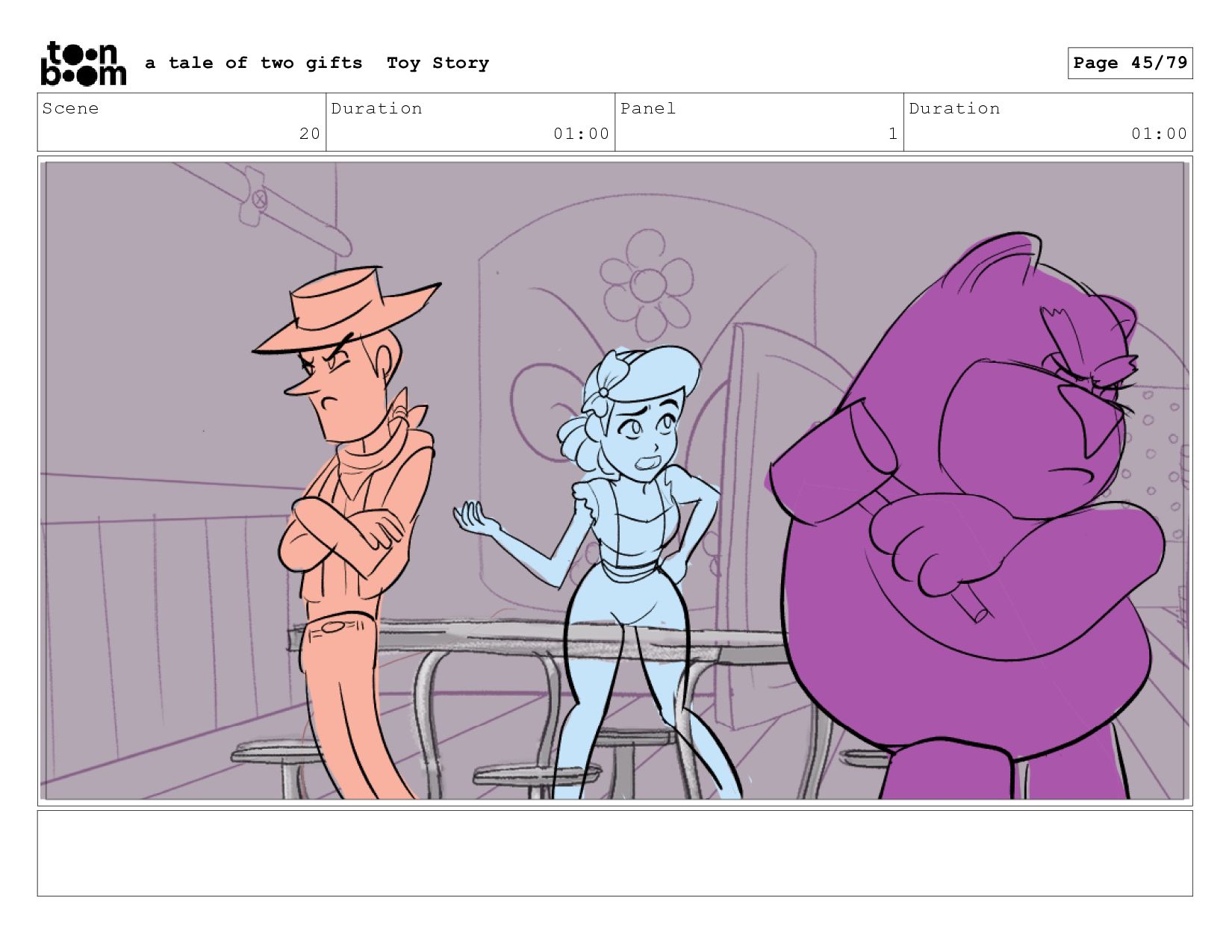1232x952 pixels.
Task: Click the 'Panel' label
Action: (648, 108)
